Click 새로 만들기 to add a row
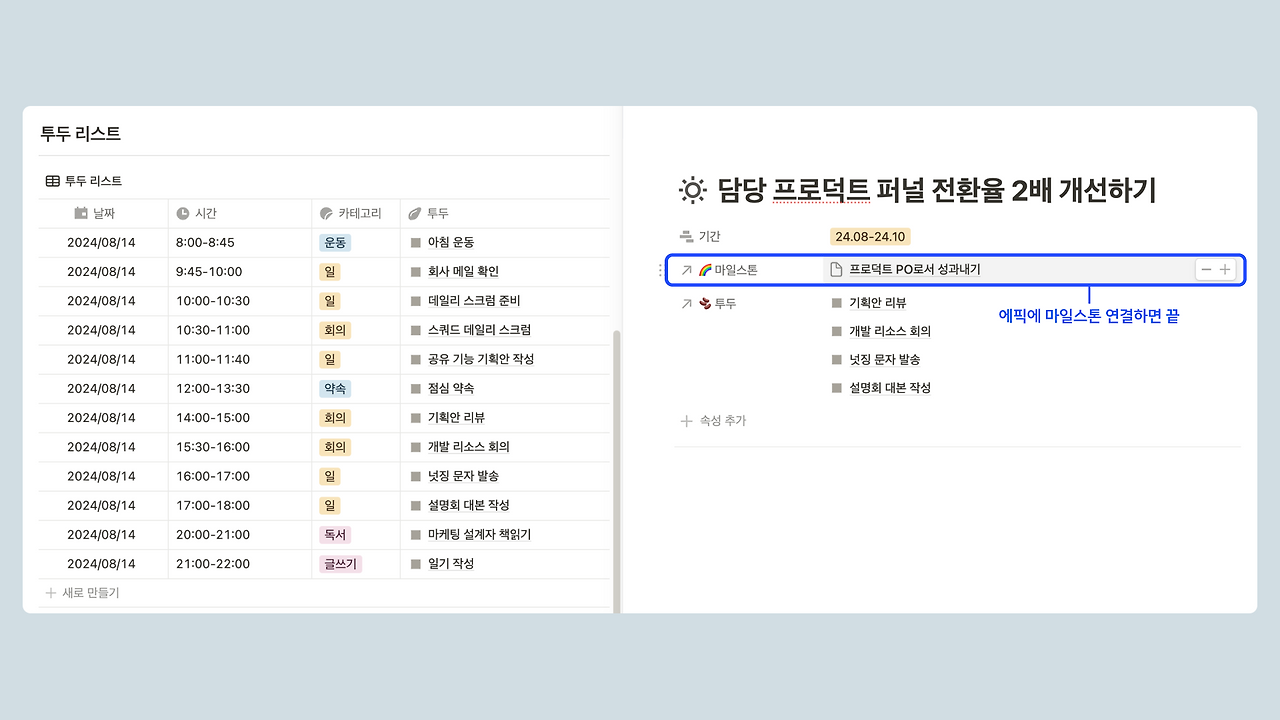This screenshot has width=1280, height=720. [81, 592]
